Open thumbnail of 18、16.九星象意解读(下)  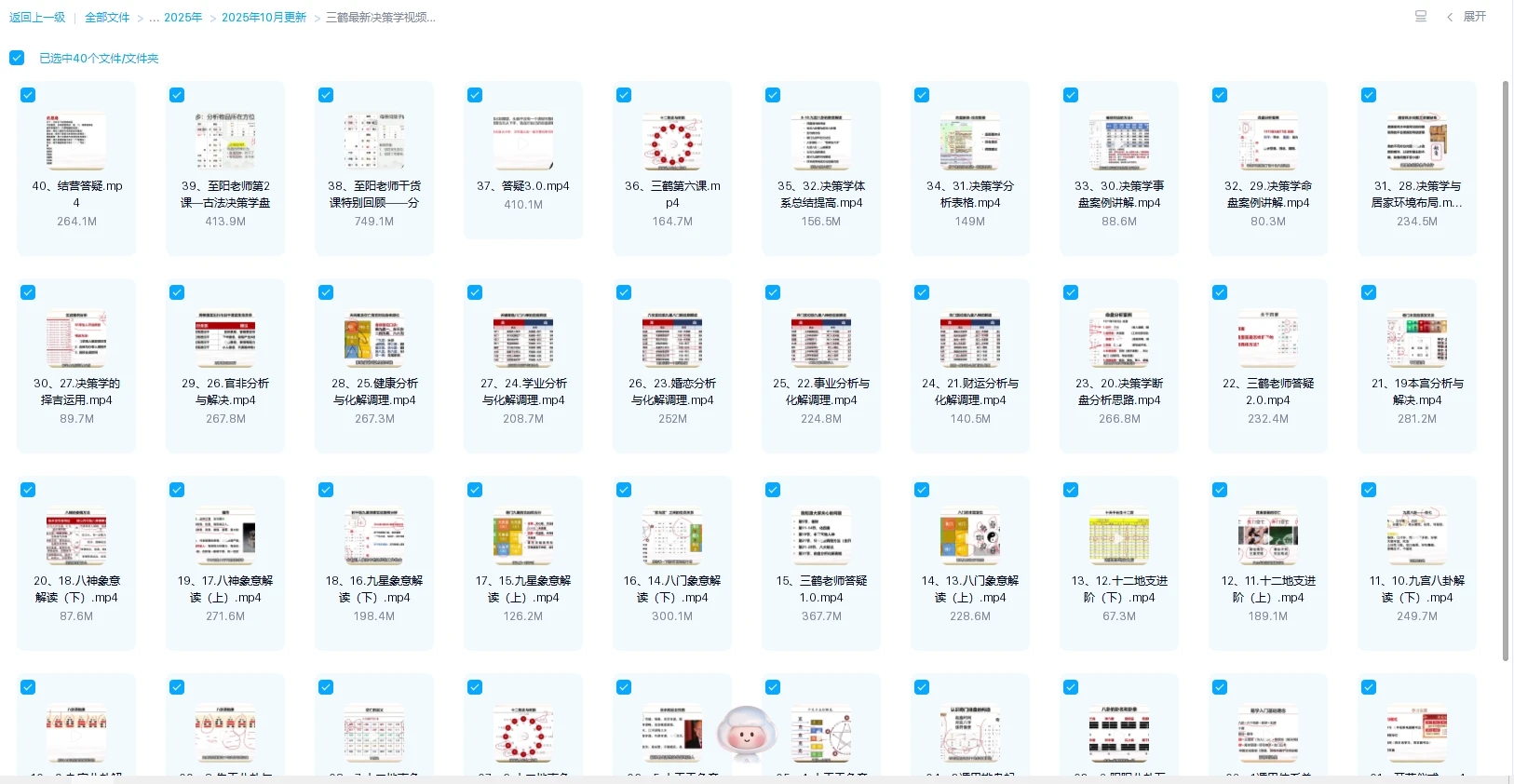coord(374,537)
